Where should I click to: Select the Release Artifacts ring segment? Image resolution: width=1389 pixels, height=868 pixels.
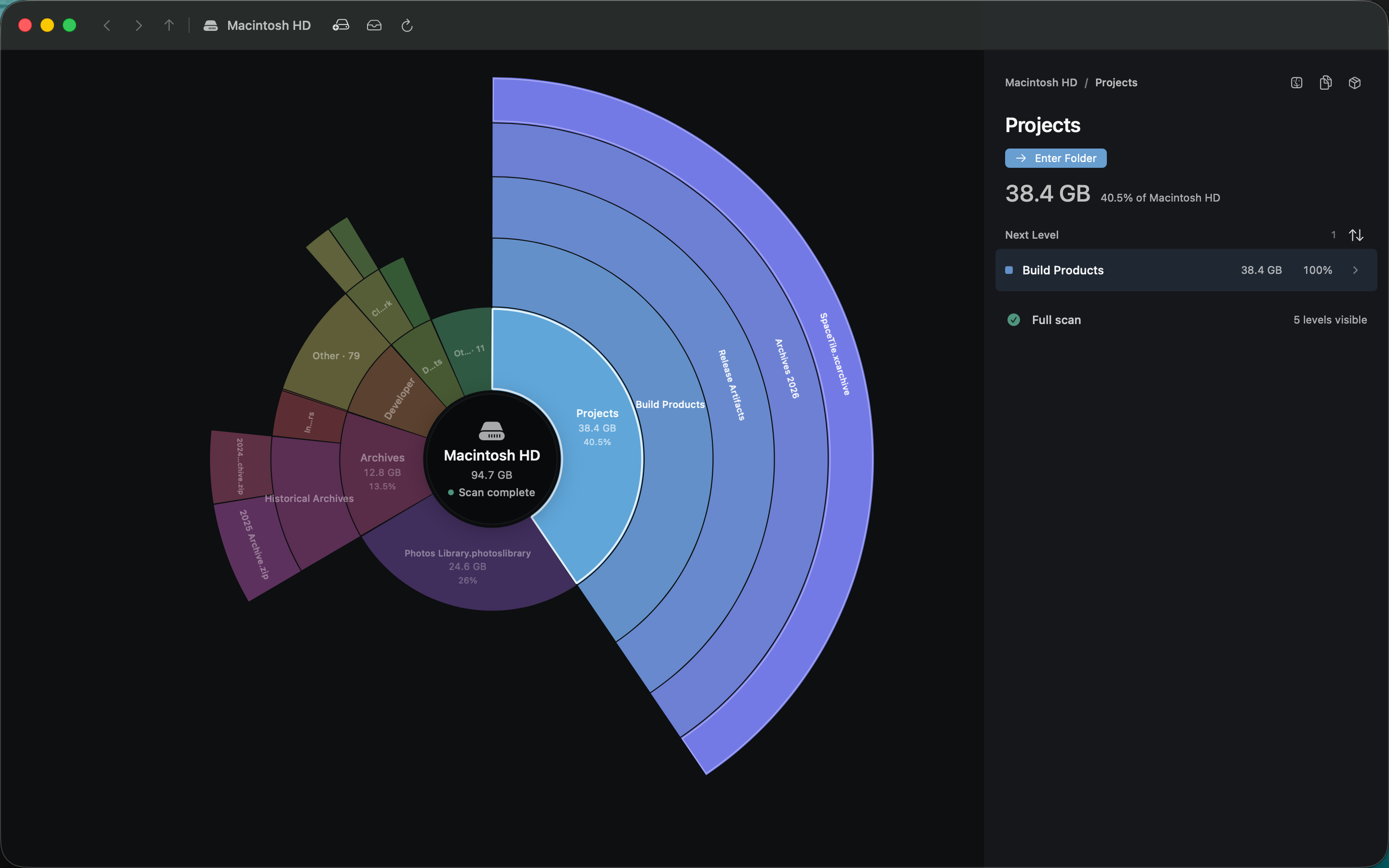click(x=731, y=385)
